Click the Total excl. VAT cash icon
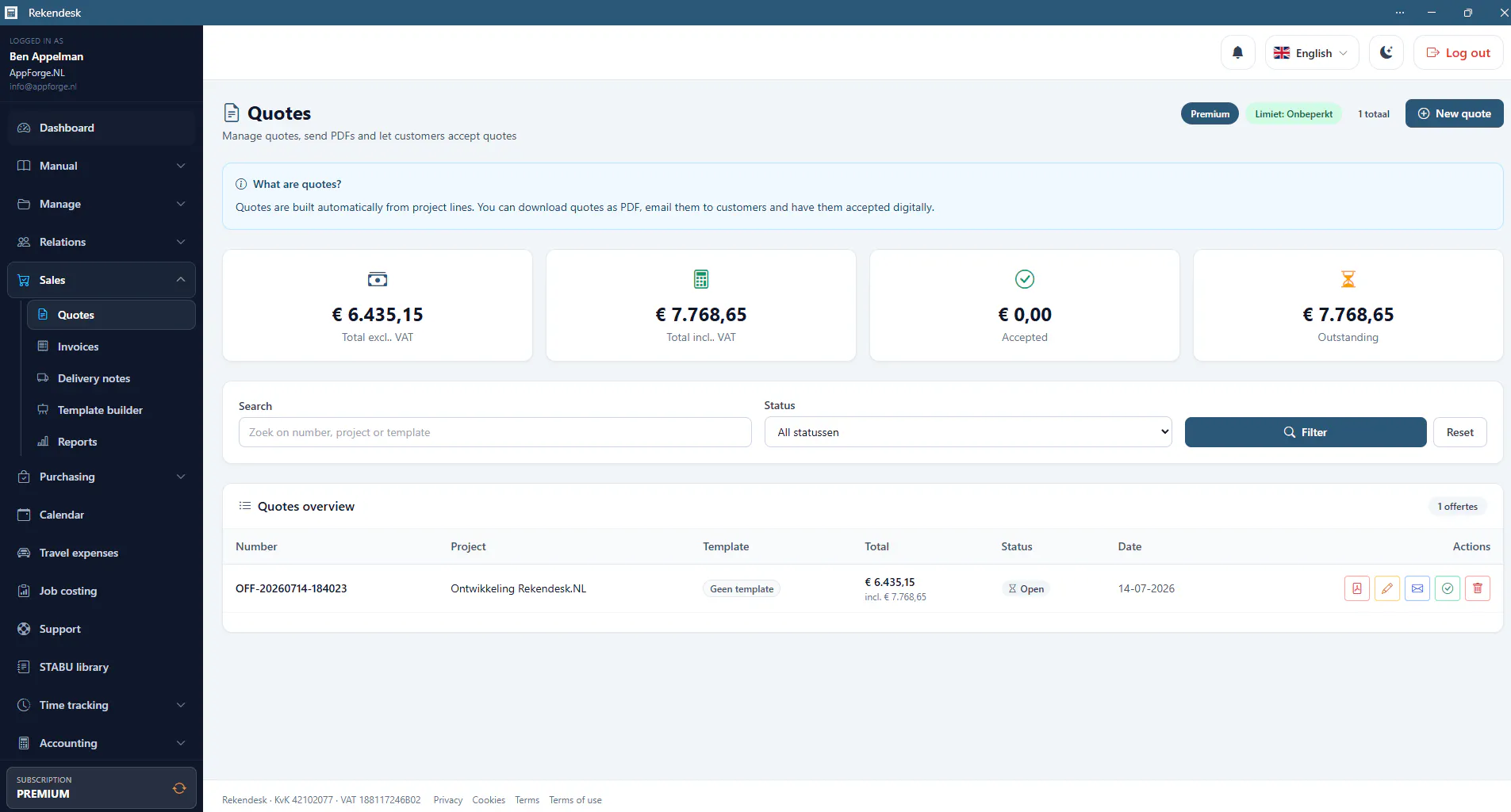Image resolution: width=1511 pixels, height=812 pixels. pos(378,279)
